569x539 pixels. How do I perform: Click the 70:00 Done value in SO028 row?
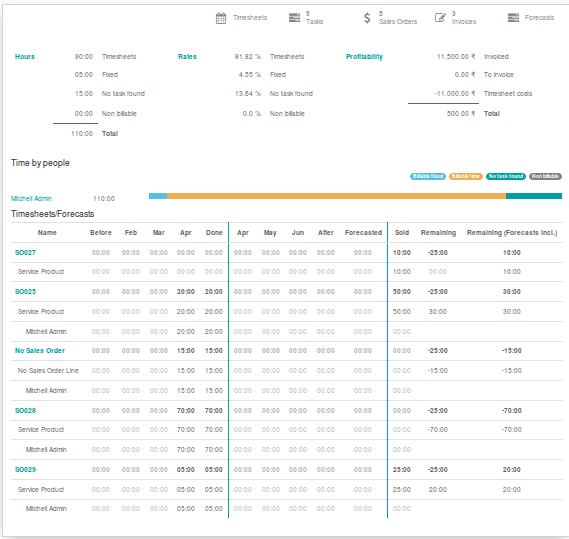214,411
